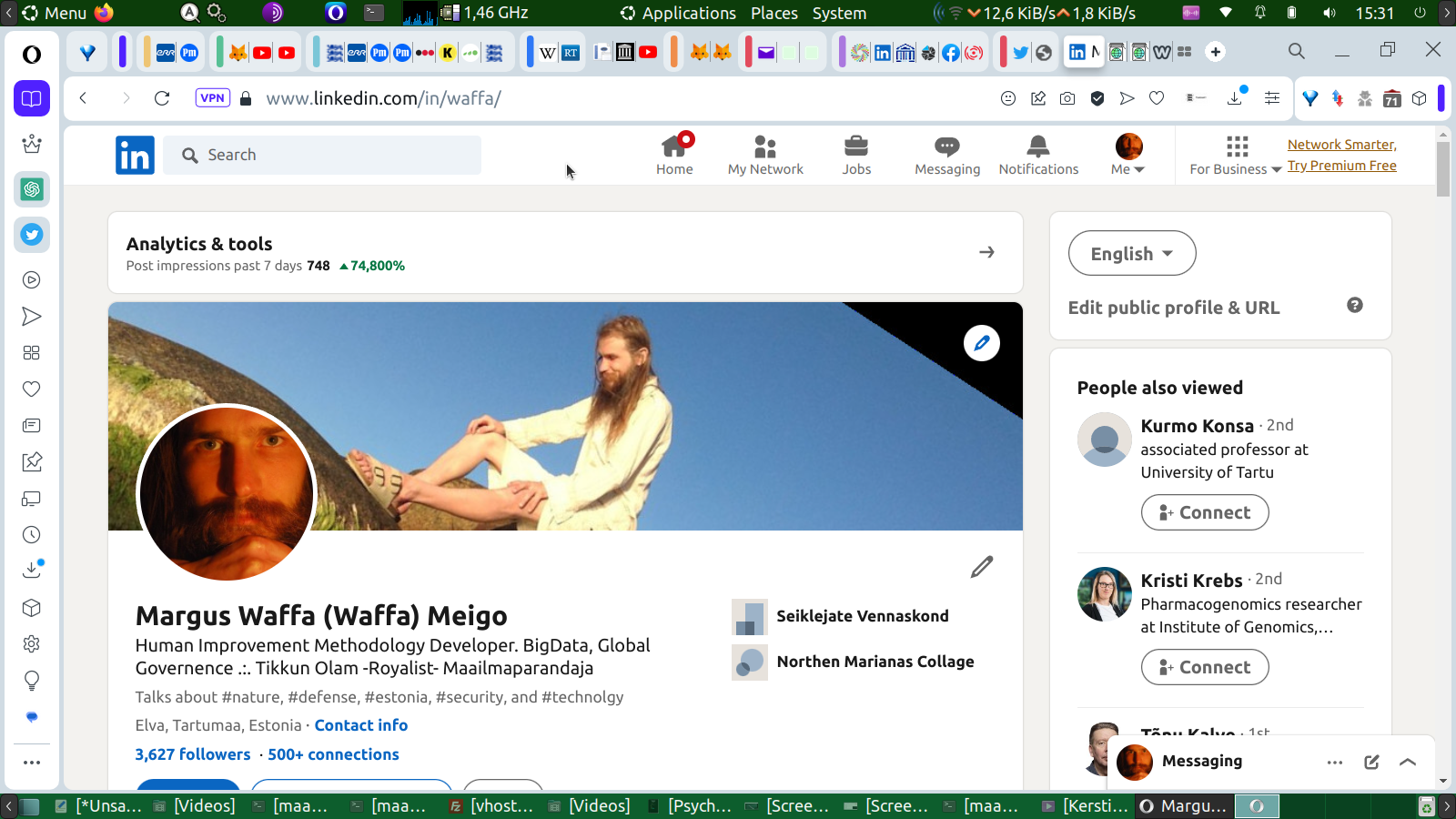Open the sidebar heart Pinboards icon
The height and width of the screenshot is (819, 1456).
click(32, 389)
